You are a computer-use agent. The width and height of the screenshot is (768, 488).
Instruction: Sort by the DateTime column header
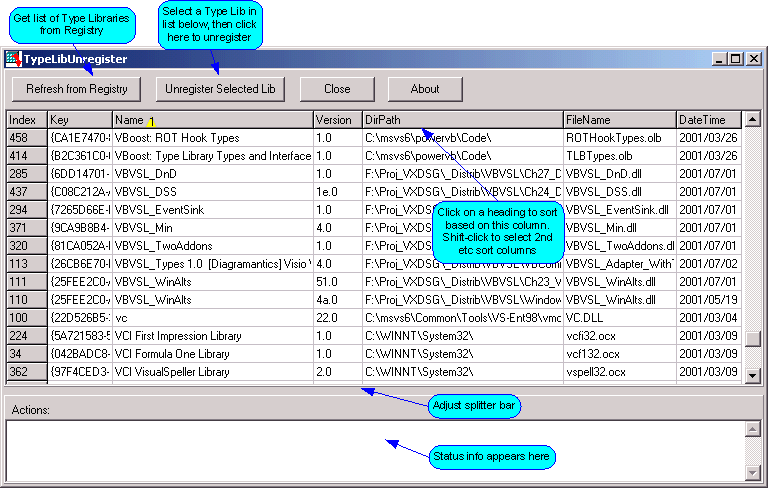pos(709,120)
